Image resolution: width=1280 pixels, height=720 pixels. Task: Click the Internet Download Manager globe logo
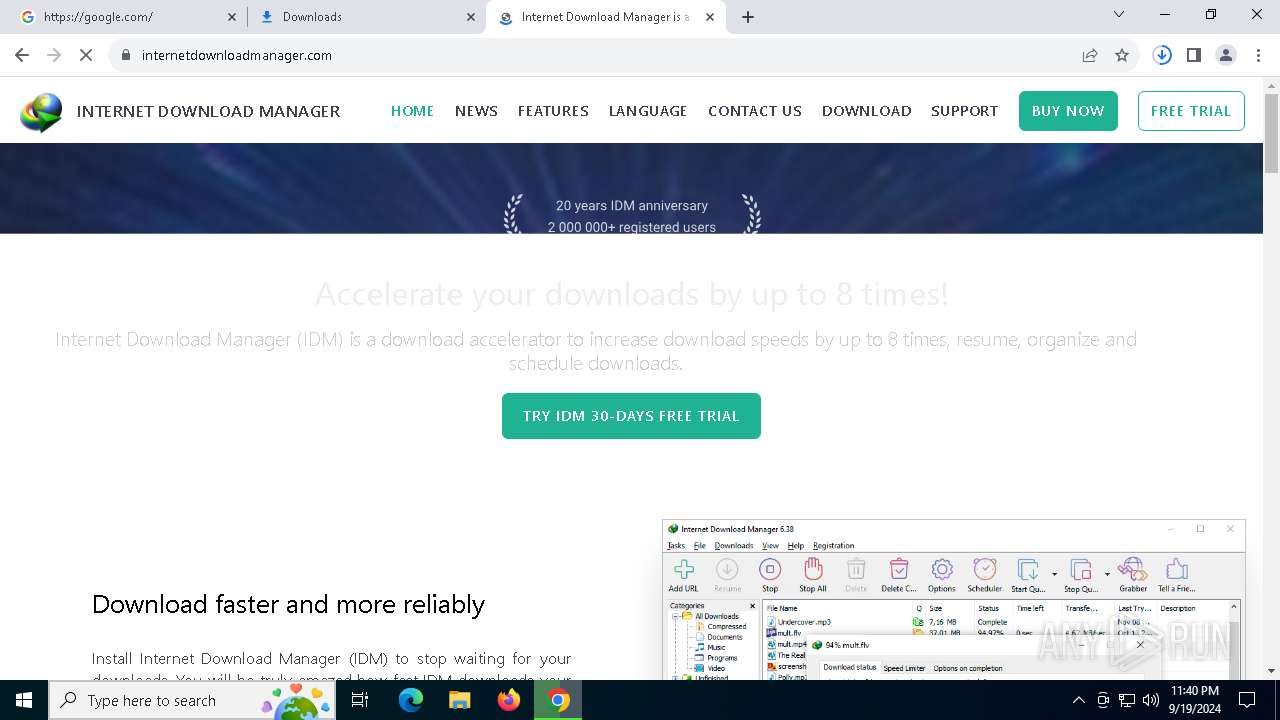point(41,112)
